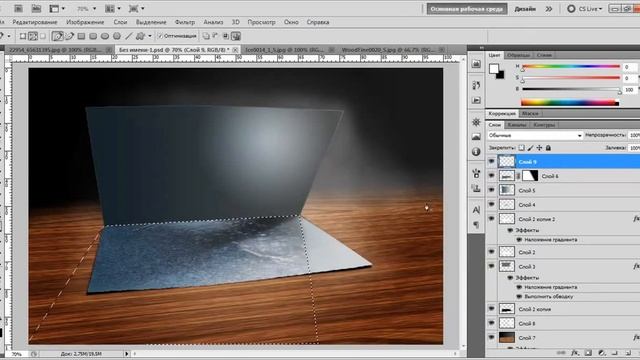Hide layer Слой 2 копия 2
This screenshot has width=640, height=360.
click(491, 219)
